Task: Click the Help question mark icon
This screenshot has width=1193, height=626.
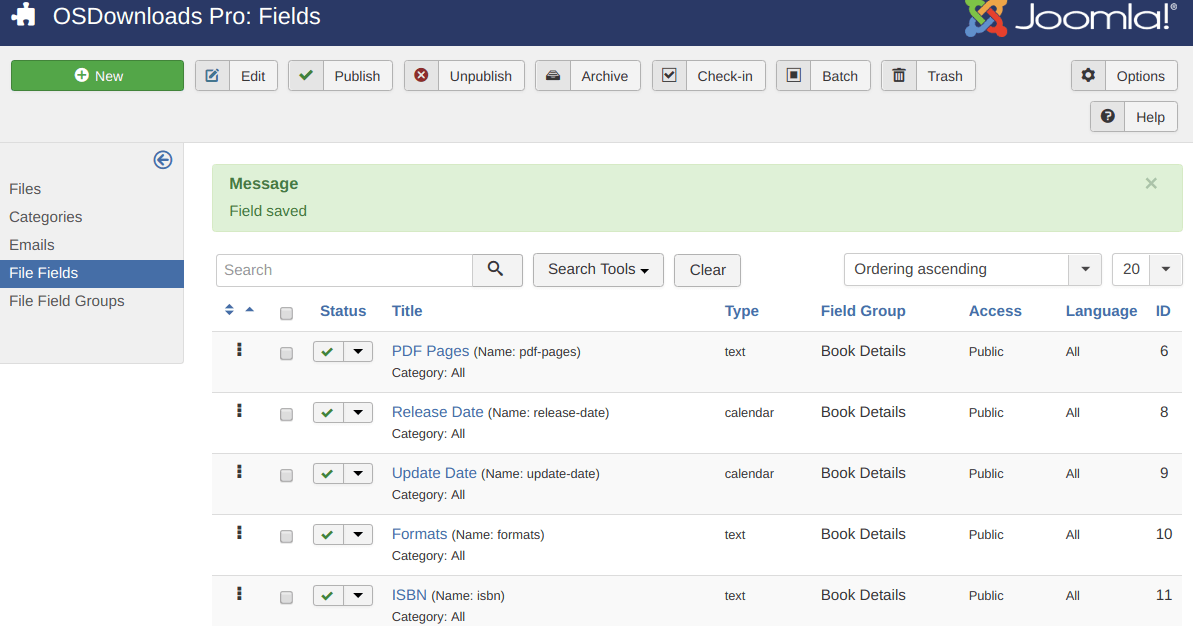Action: [1108, 116]
